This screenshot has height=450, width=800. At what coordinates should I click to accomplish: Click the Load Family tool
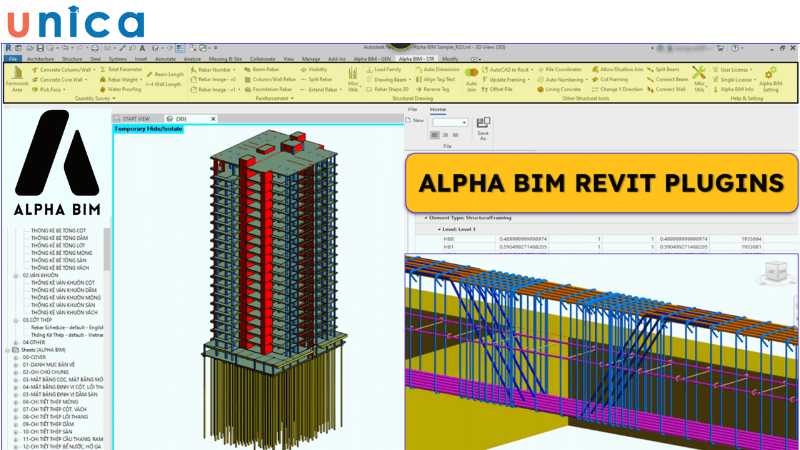coord(384,69)
